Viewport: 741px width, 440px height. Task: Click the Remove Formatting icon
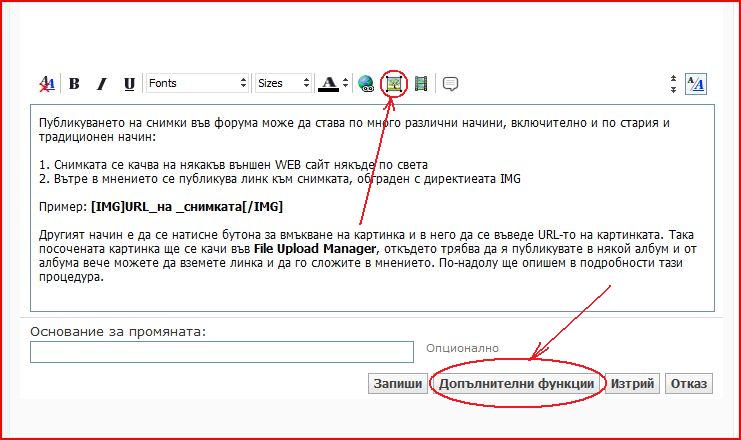(x=47, y=84)
